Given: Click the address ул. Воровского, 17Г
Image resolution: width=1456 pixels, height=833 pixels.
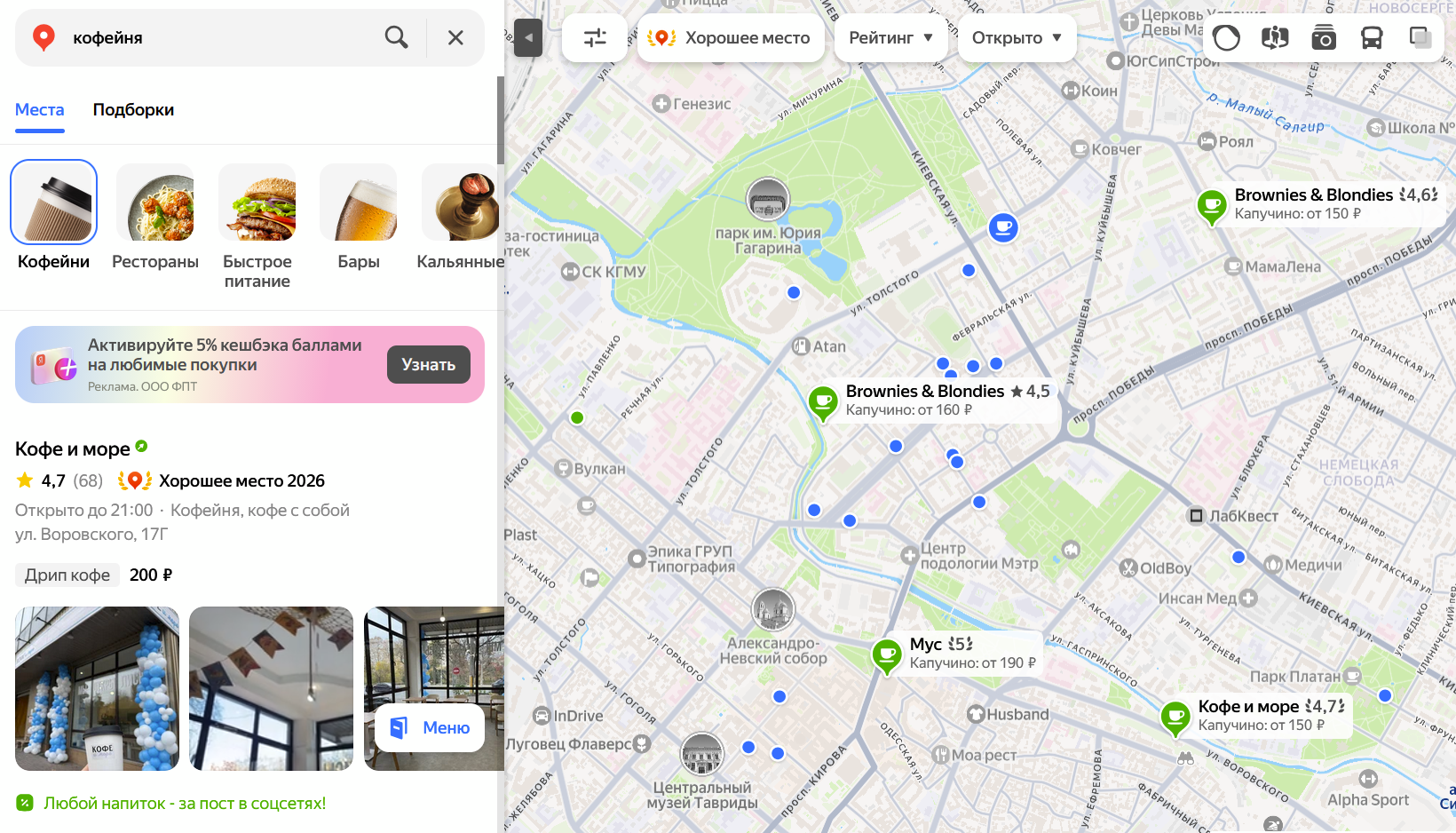Looking at the screenshot, I should click(x=91, y=535).
